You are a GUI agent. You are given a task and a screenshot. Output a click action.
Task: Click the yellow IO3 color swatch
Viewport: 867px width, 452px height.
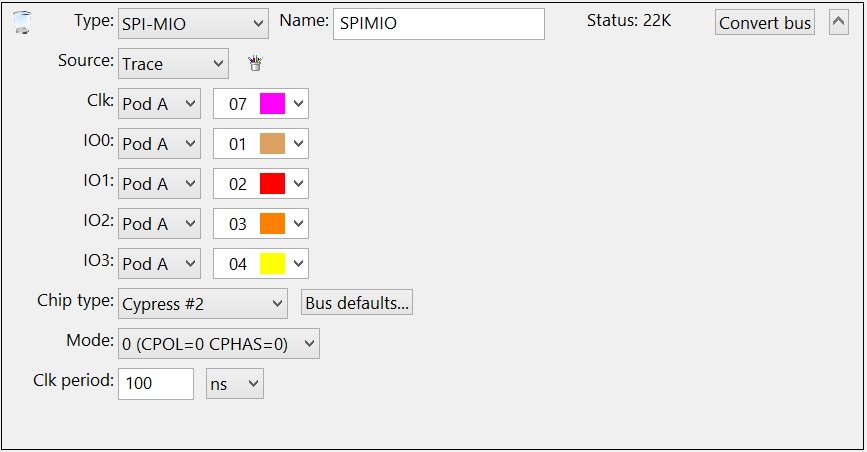pyautogui.click(x=273, y=263)
